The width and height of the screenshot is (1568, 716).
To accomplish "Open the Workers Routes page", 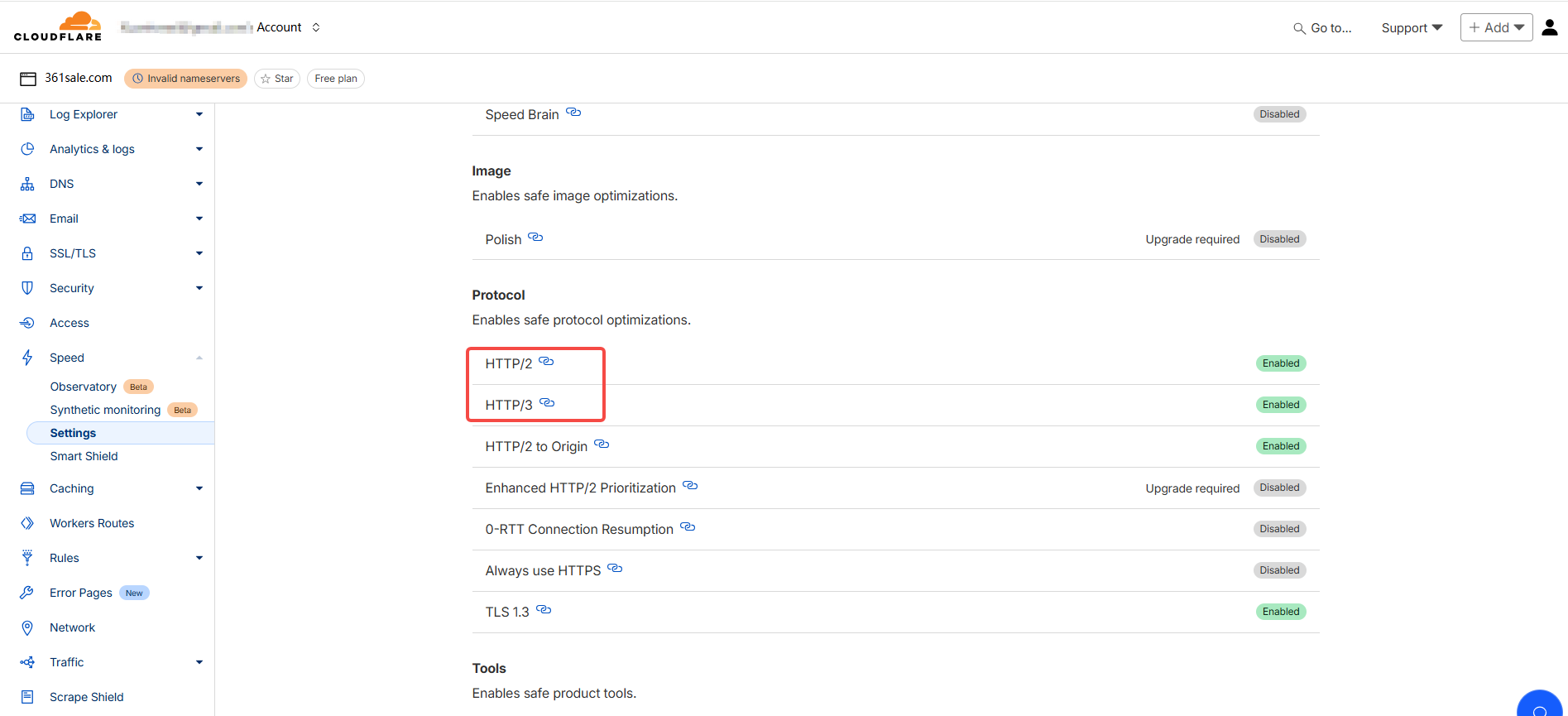I will point(92,523).
